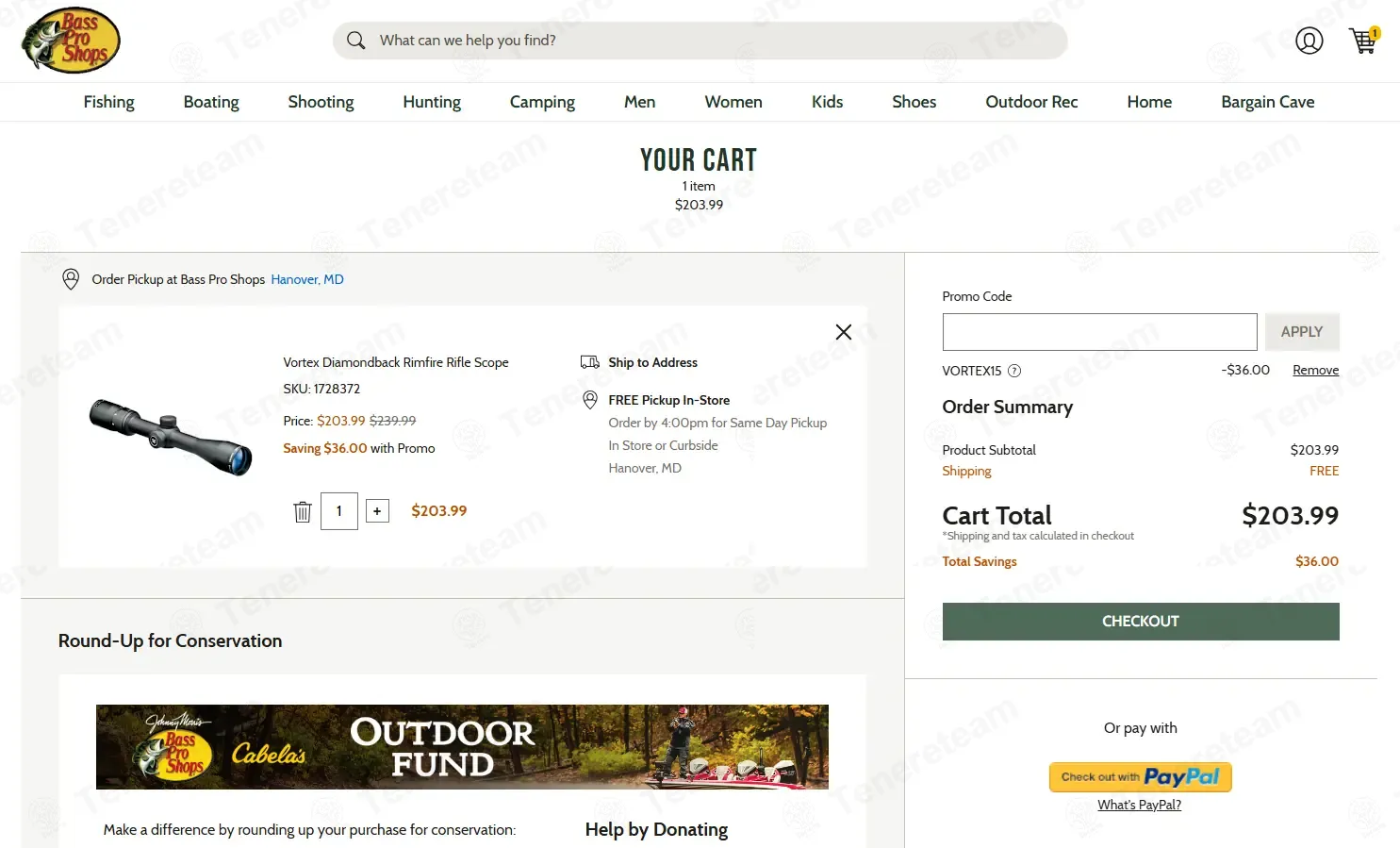Click Remove next to VORTEX15 promo
The image size is (1400, 848).
(x=1315, y=371)
